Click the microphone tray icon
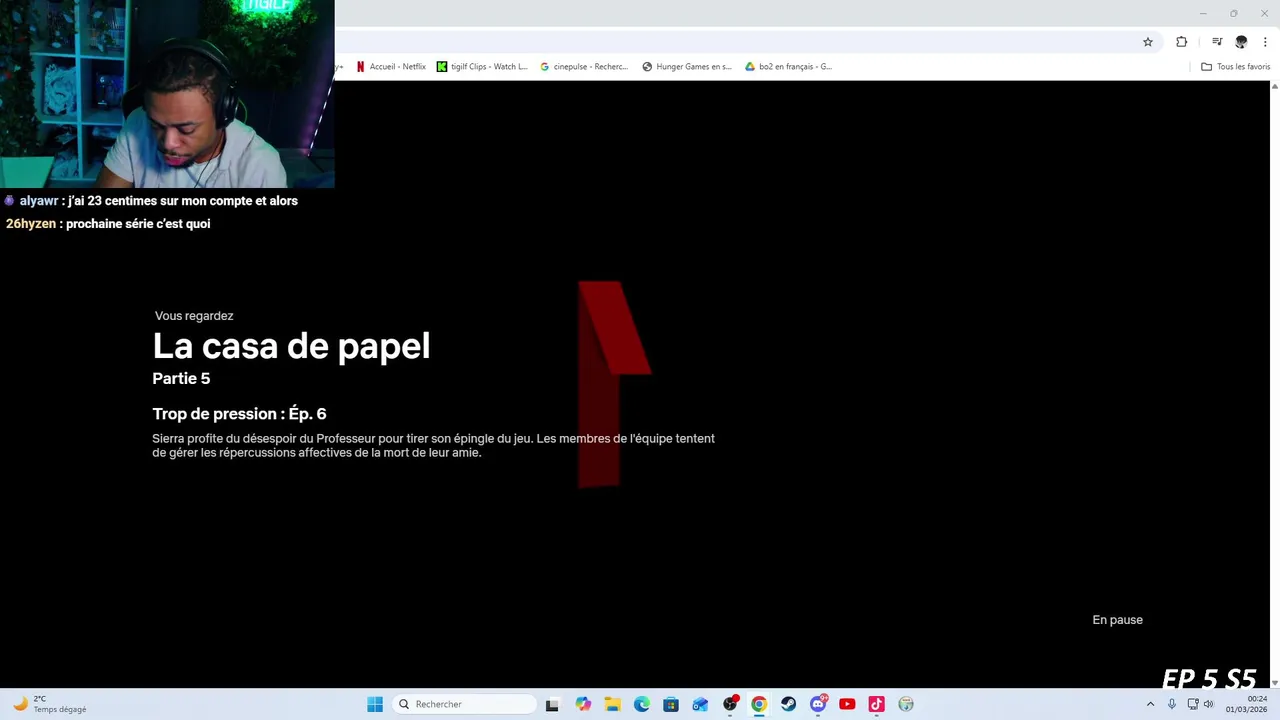 tap(1172, 704)
